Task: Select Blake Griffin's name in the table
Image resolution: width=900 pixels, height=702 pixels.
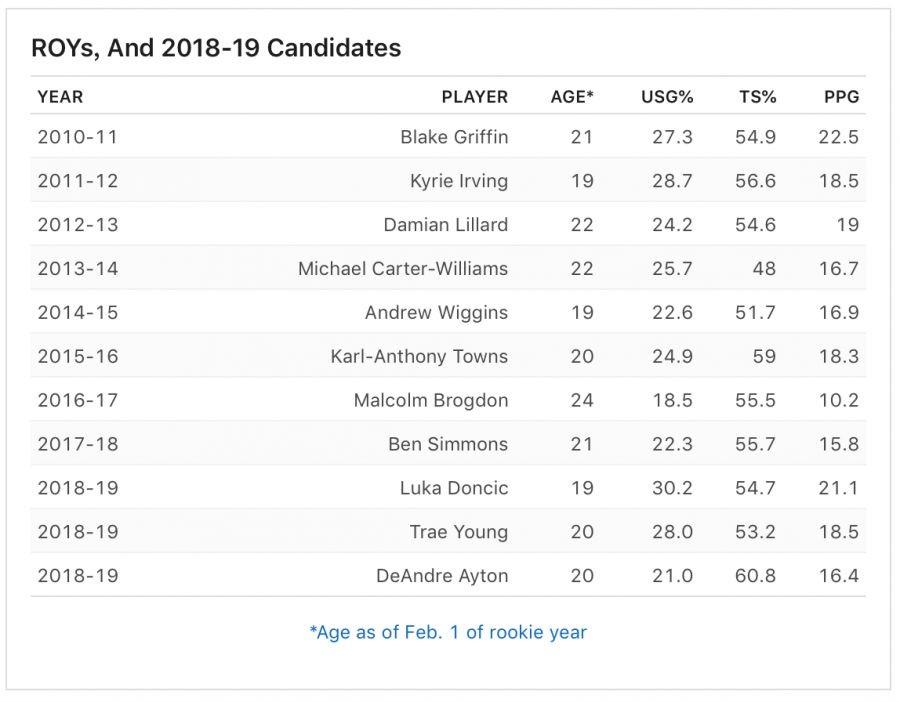Action: 454,137
